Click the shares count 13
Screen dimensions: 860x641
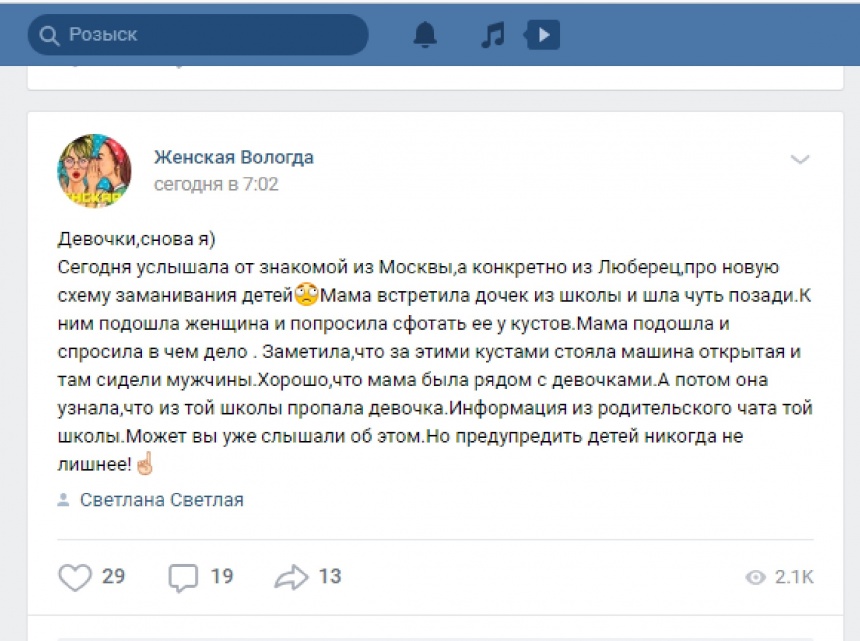pyautogui.click(x=330, y=576)
